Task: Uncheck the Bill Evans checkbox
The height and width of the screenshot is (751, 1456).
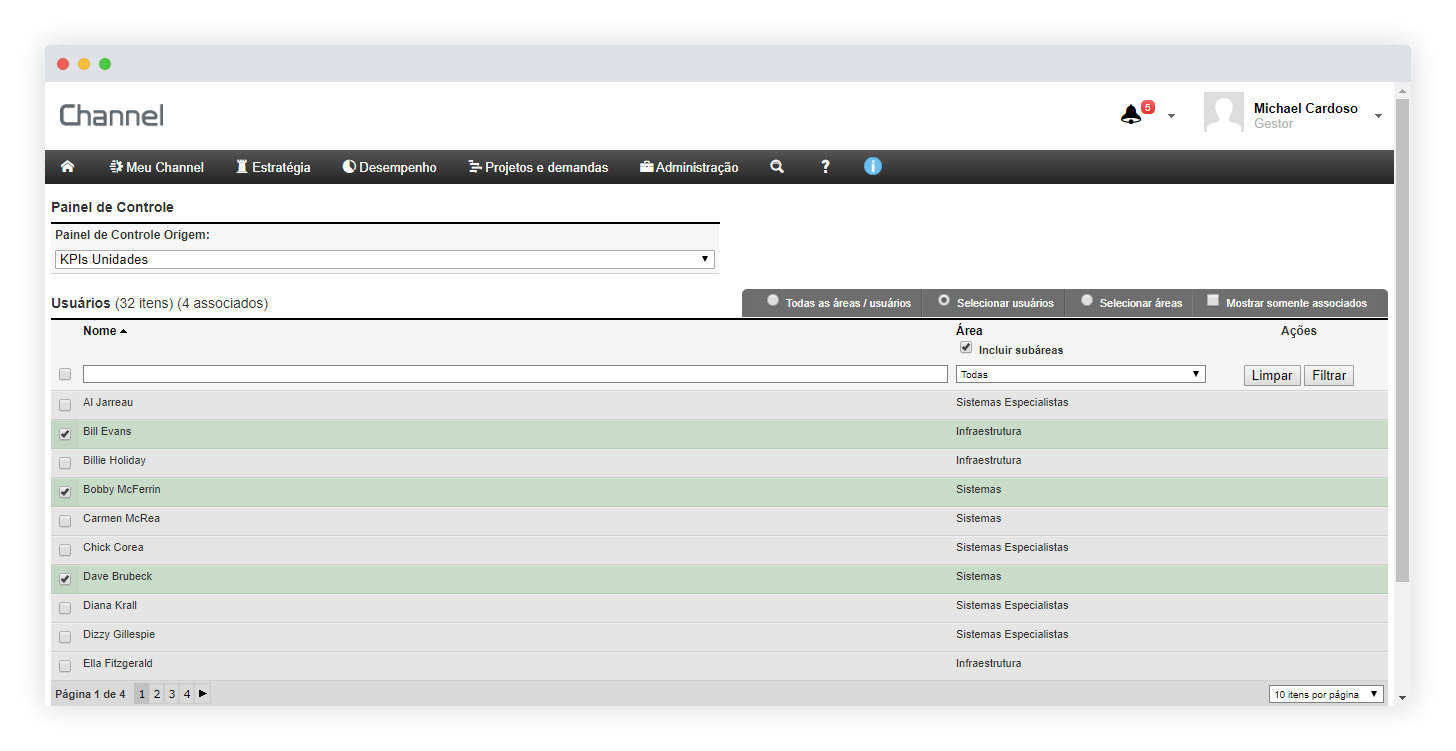Action: [65, 434]
